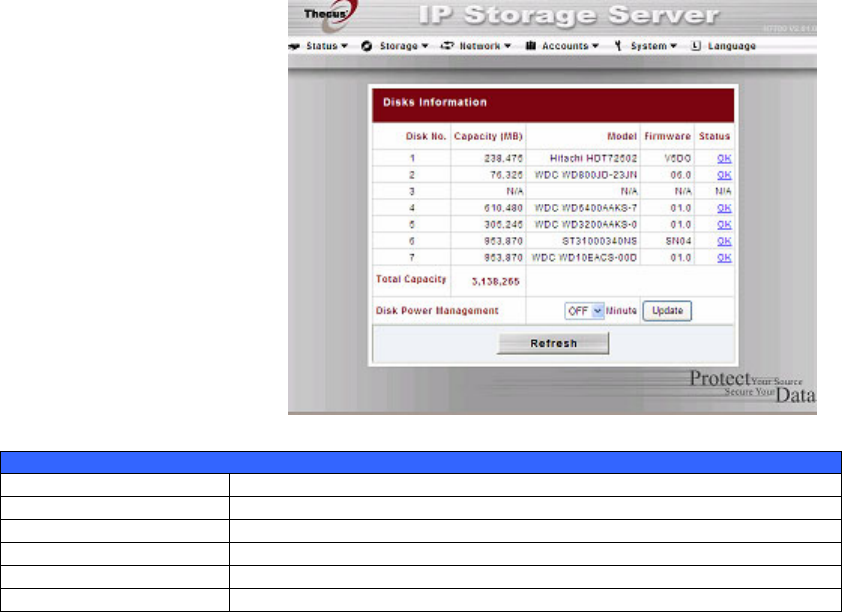Click the wrench icon beside System

point(618,46)
